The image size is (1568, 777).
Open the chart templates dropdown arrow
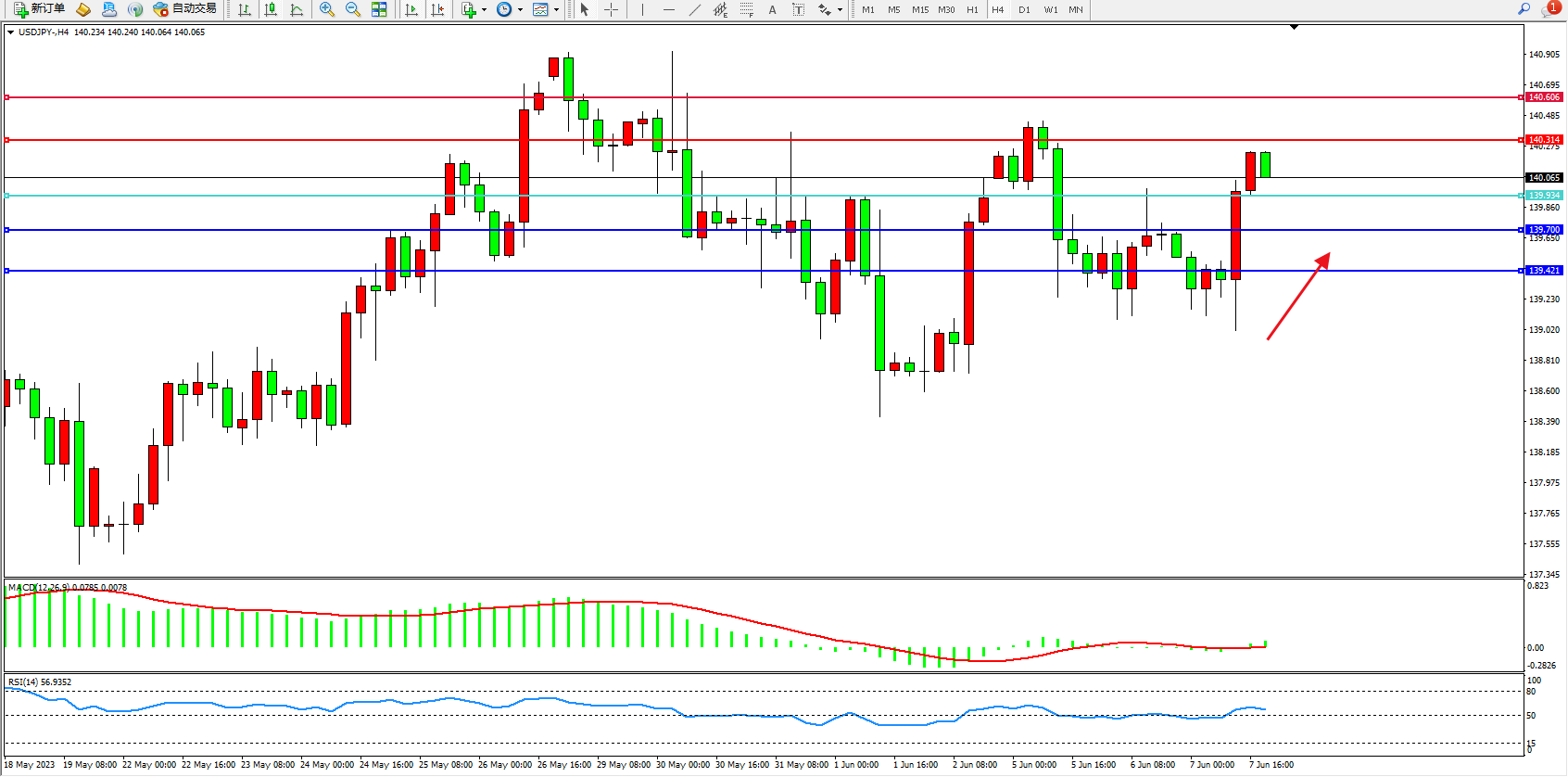pos(556,10)
